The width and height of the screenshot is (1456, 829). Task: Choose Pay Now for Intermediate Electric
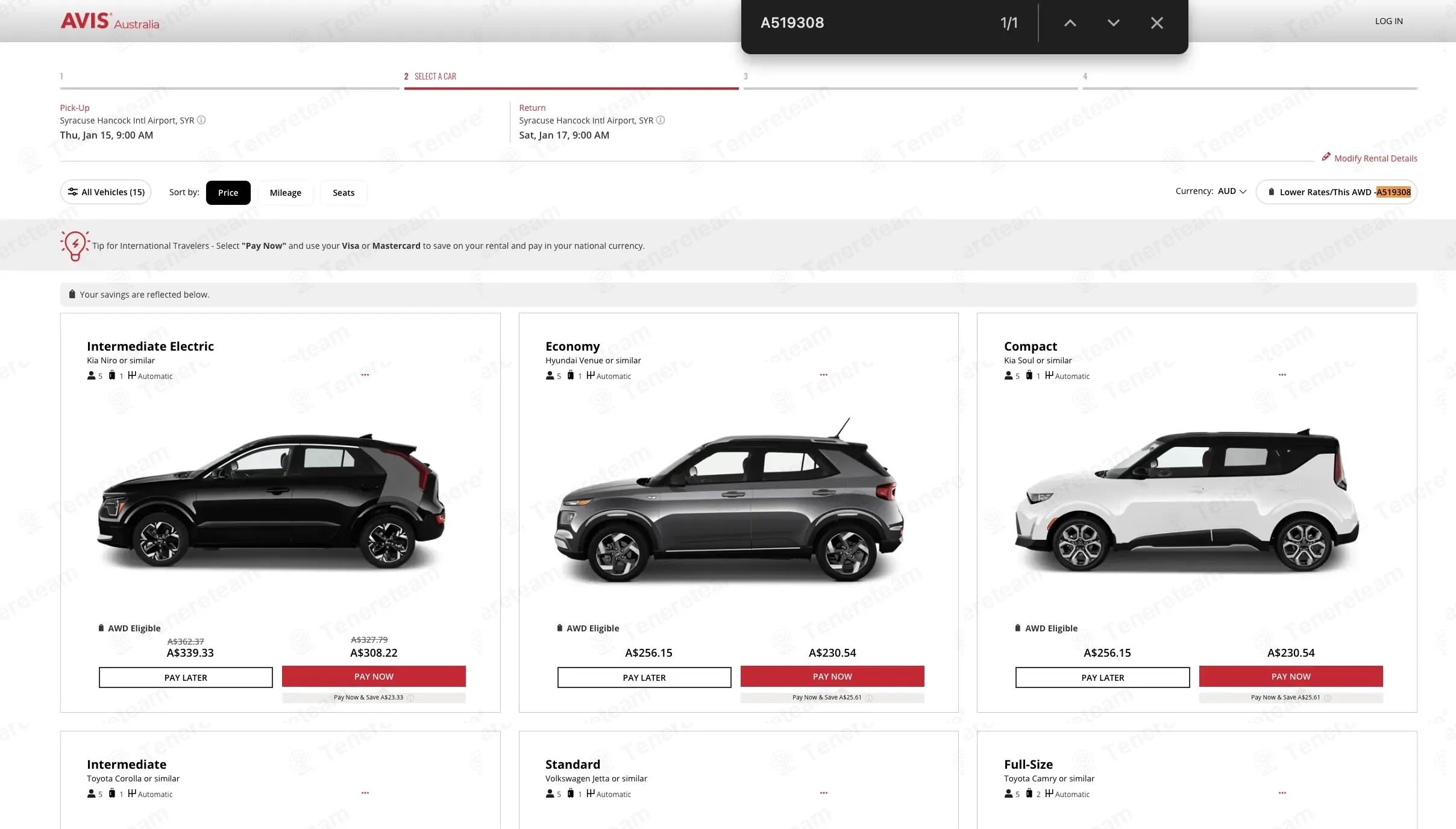pos(374,677)
